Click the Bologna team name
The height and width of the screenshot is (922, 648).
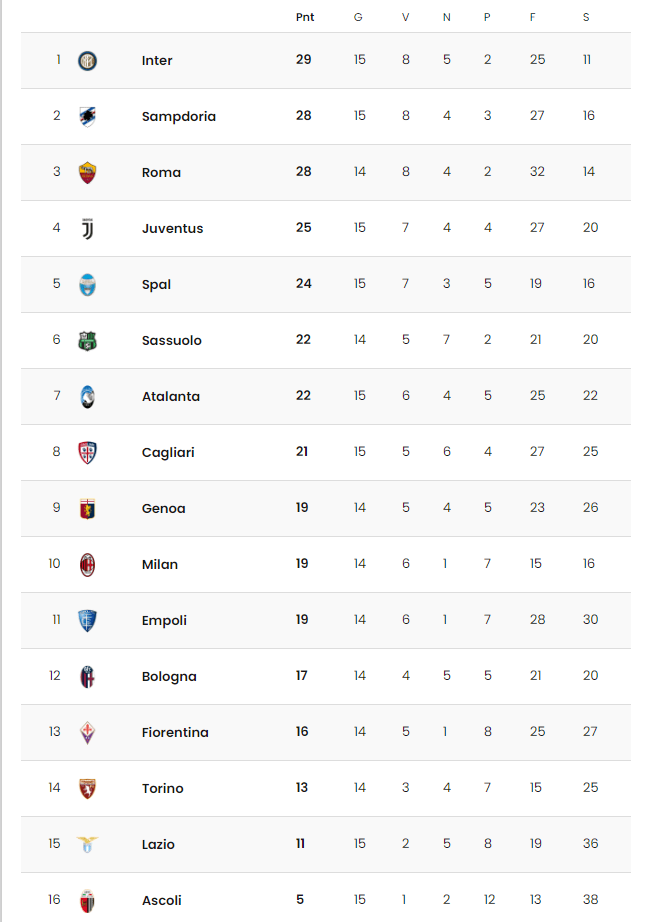pos(169,676)
